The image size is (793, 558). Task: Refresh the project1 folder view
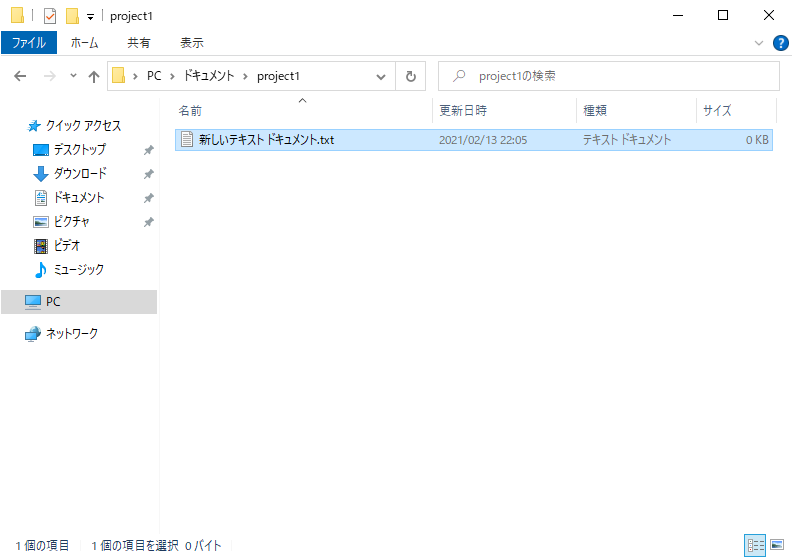411,76
